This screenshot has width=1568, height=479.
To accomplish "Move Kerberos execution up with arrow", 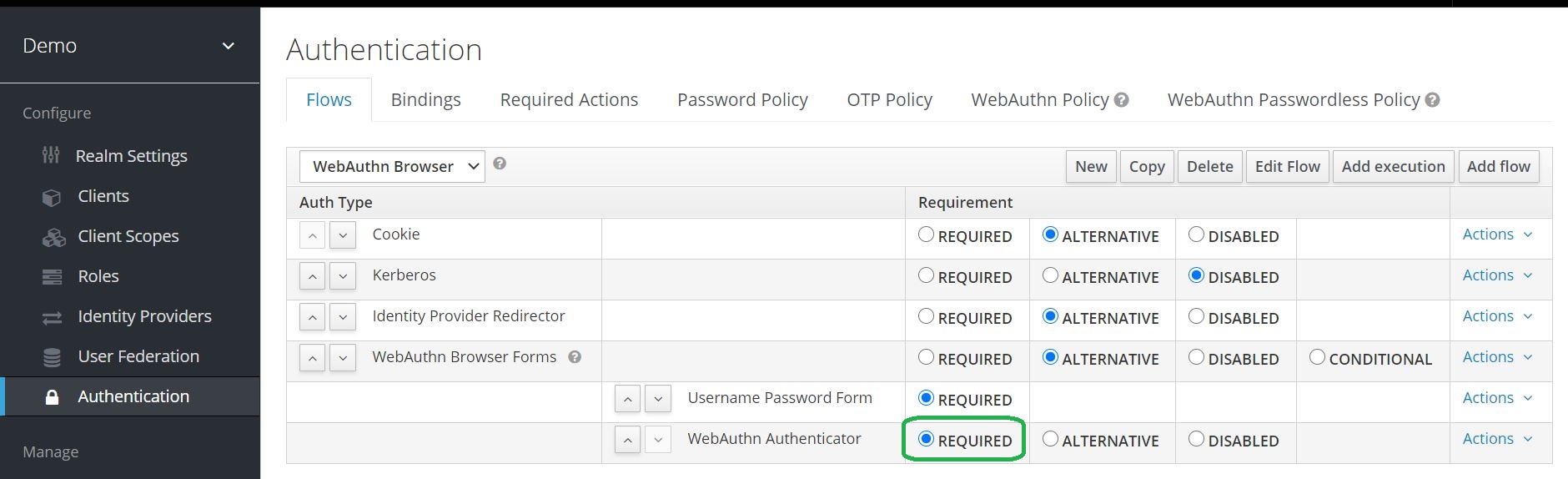I will point(312,276).
